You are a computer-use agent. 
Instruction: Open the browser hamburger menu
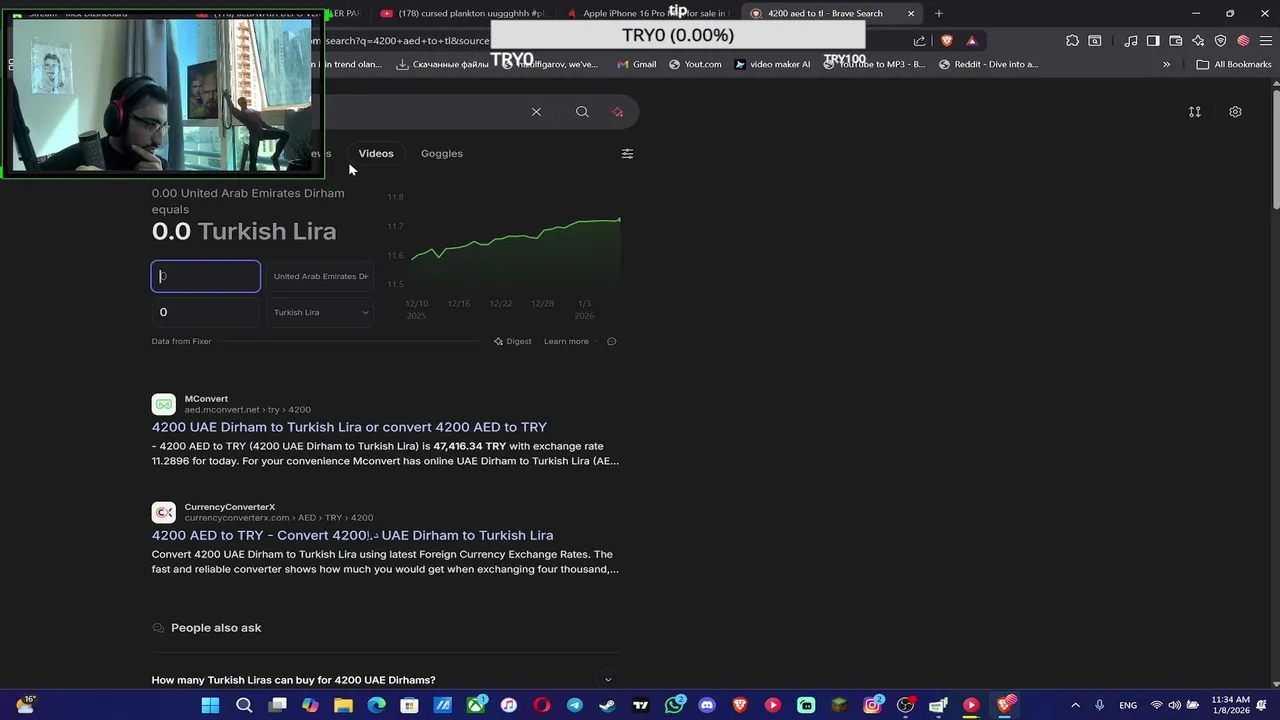(x=1266, y=41)
